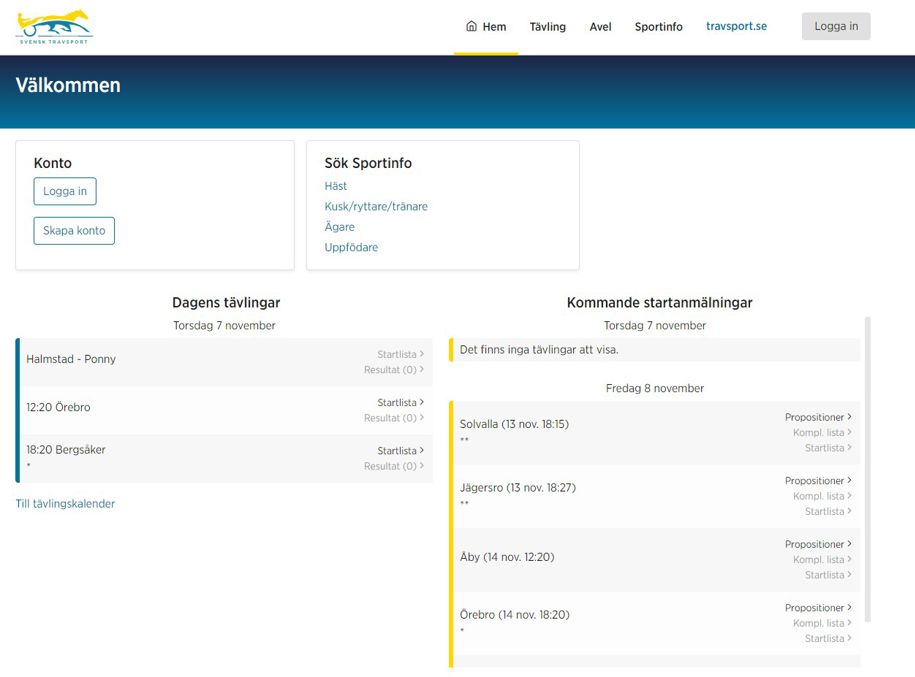View Propositioner for Örebro 14 nov.
Viewport: 915px width, 677px height.
(817, 608)
